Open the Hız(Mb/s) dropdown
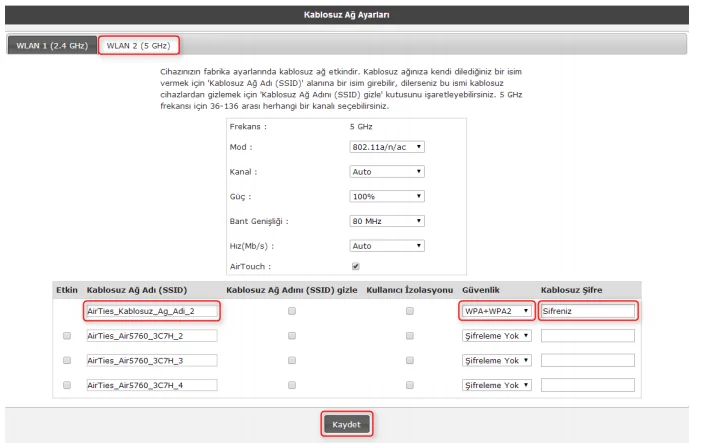The height and width of the screenshot is (443, 718). click(x=387, y=244)
